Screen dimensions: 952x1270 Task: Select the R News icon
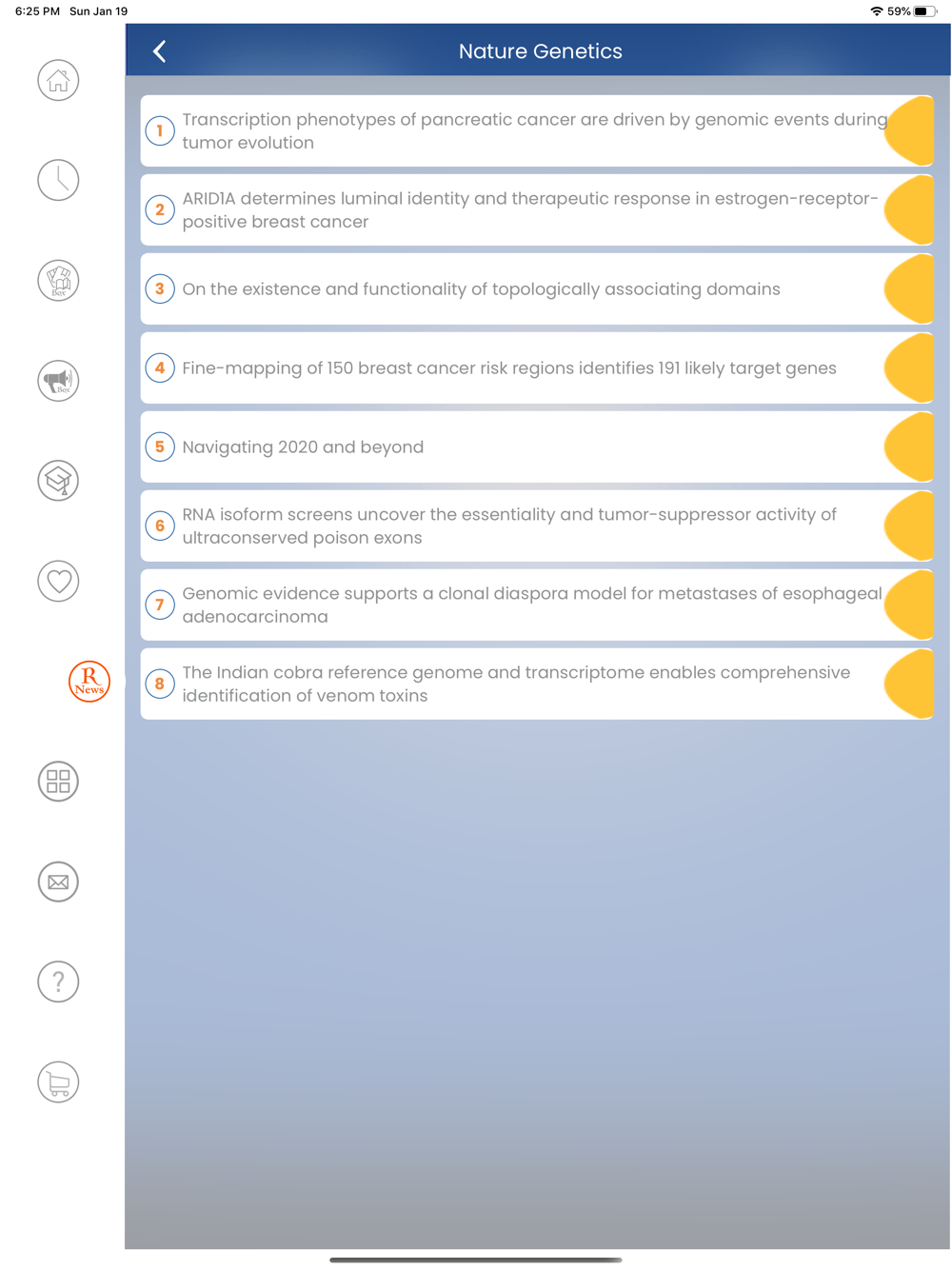click(x=89, y=682)
